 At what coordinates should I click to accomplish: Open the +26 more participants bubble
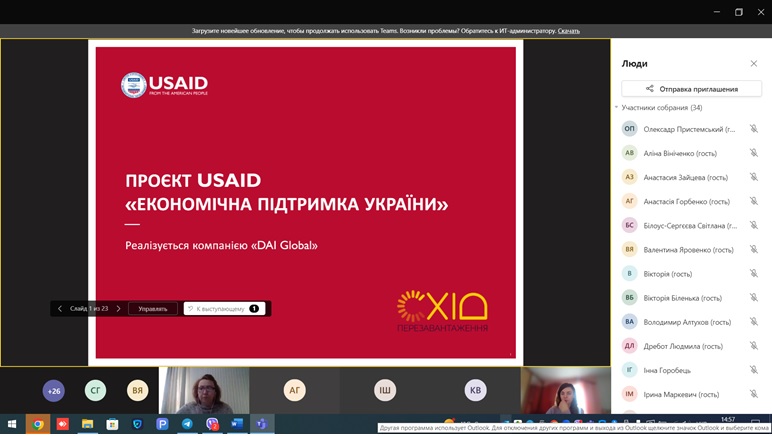(54, 391)
